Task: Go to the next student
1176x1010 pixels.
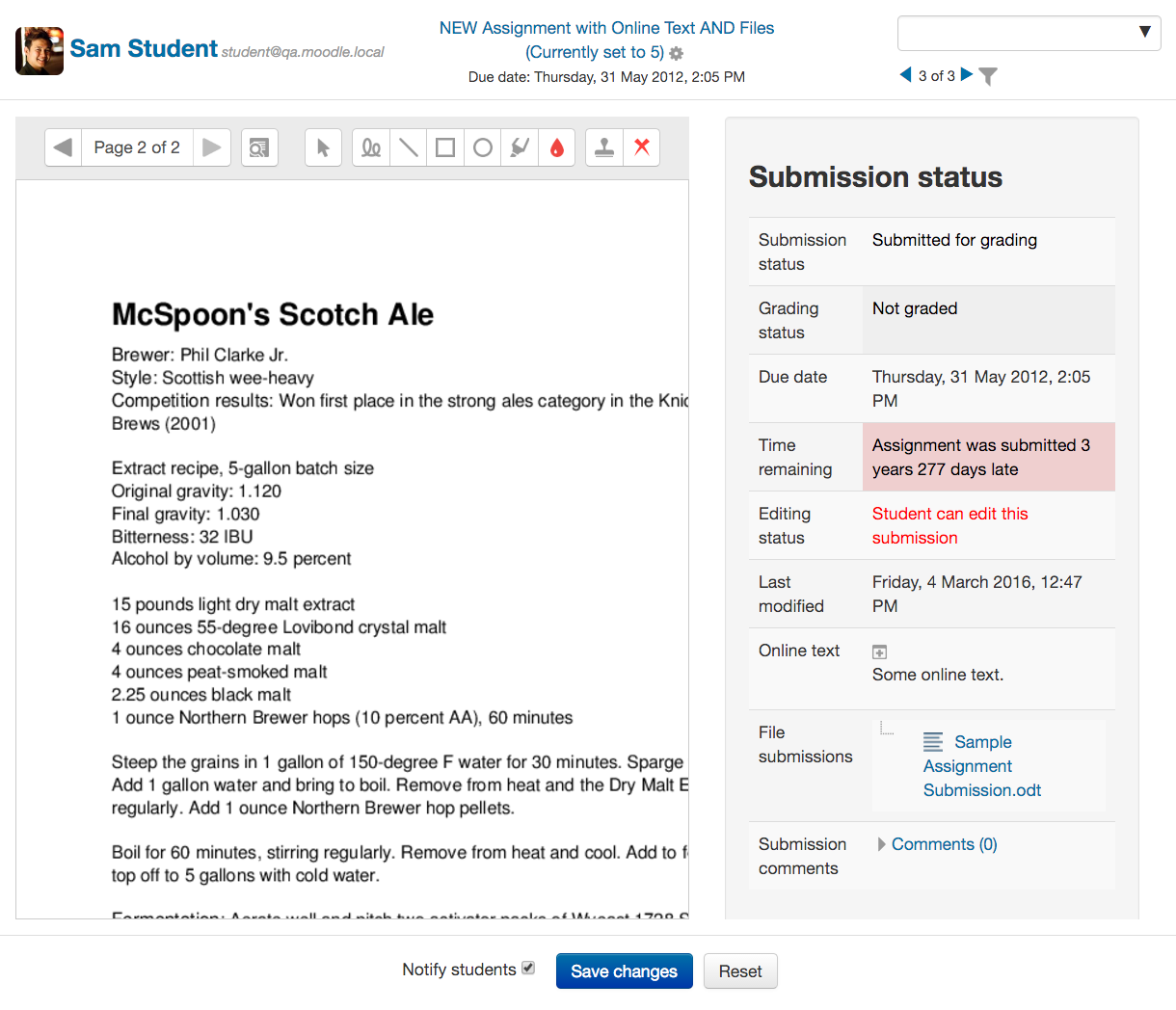Action: (967, 74)
